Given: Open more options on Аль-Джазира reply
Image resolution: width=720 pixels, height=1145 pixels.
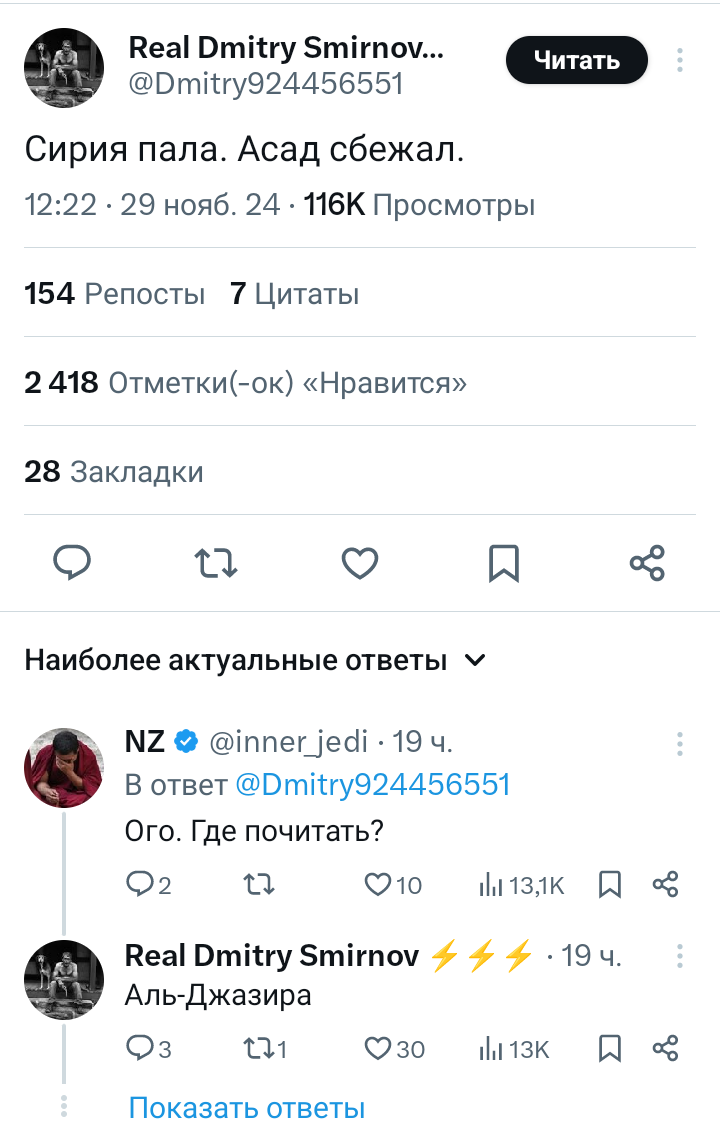Looking at the screenshot, I should (x=680, y=956).
